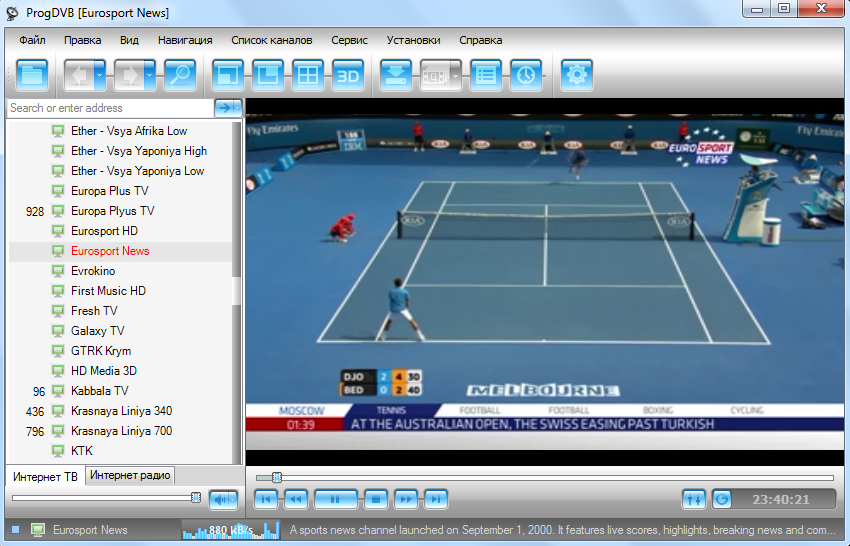The width and height of the screenshot is (850, 546).
Task: Expand back button history dropdown arrow
Action: click(100, 75)
